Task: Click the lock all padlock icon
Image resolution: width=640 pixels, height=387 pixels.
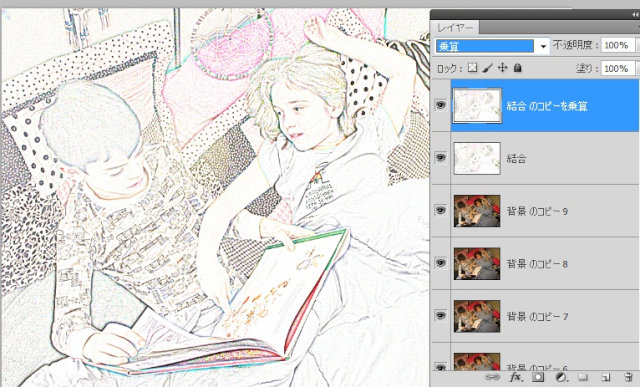Action: [518, 68]
